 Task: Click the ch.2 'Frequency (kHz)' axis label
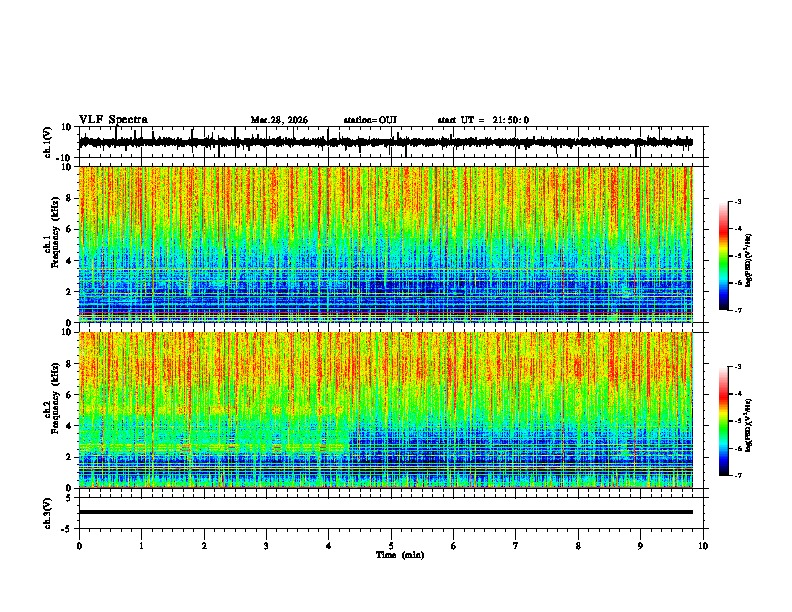(x=55, y=398)
